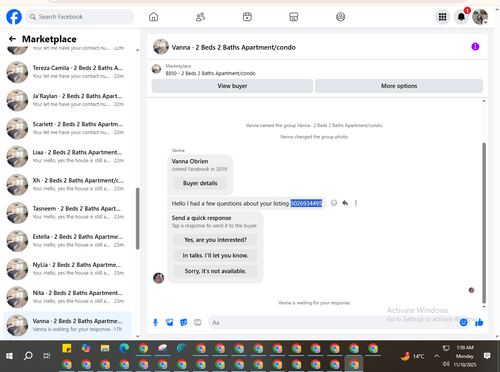
Task: React to Vanna's message with emoji icon
Action: [334, 203]
